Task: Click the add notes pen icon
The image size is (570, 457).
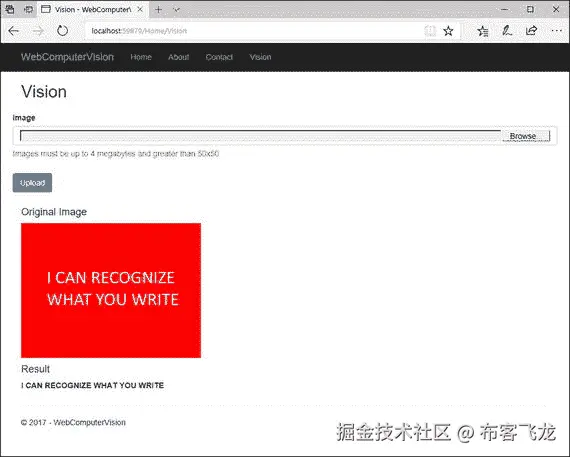Action: (x=507, y=31)
